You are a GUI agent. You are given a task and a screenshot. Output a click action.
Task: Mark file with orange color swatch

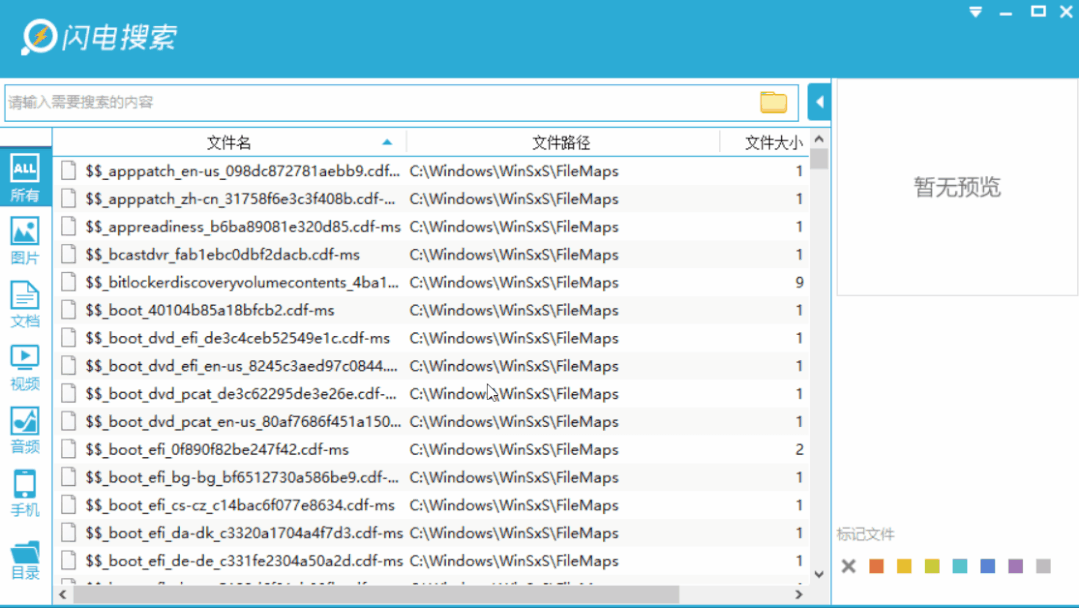pyautogui.click(x=876, y=566)
